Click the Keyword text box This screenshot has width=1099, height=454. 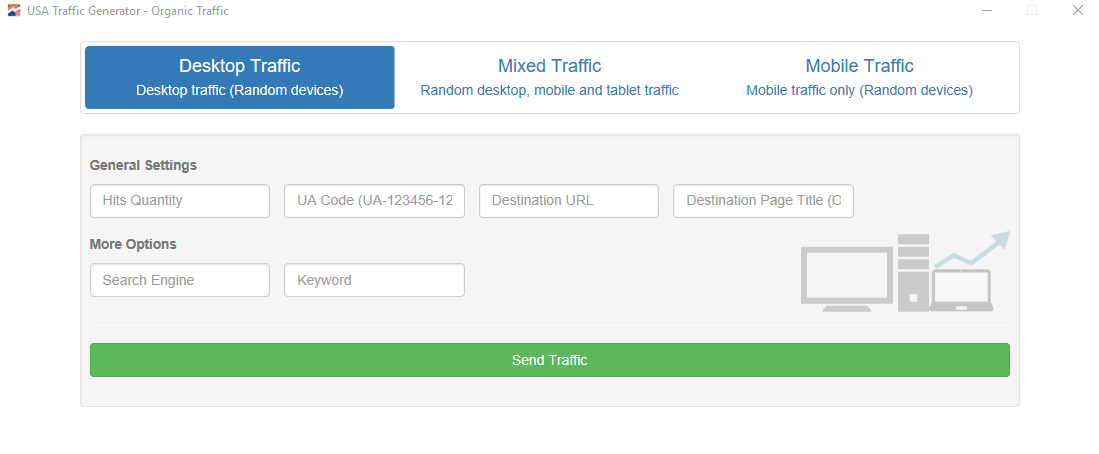pyautogui.click(x=374, y=280)
